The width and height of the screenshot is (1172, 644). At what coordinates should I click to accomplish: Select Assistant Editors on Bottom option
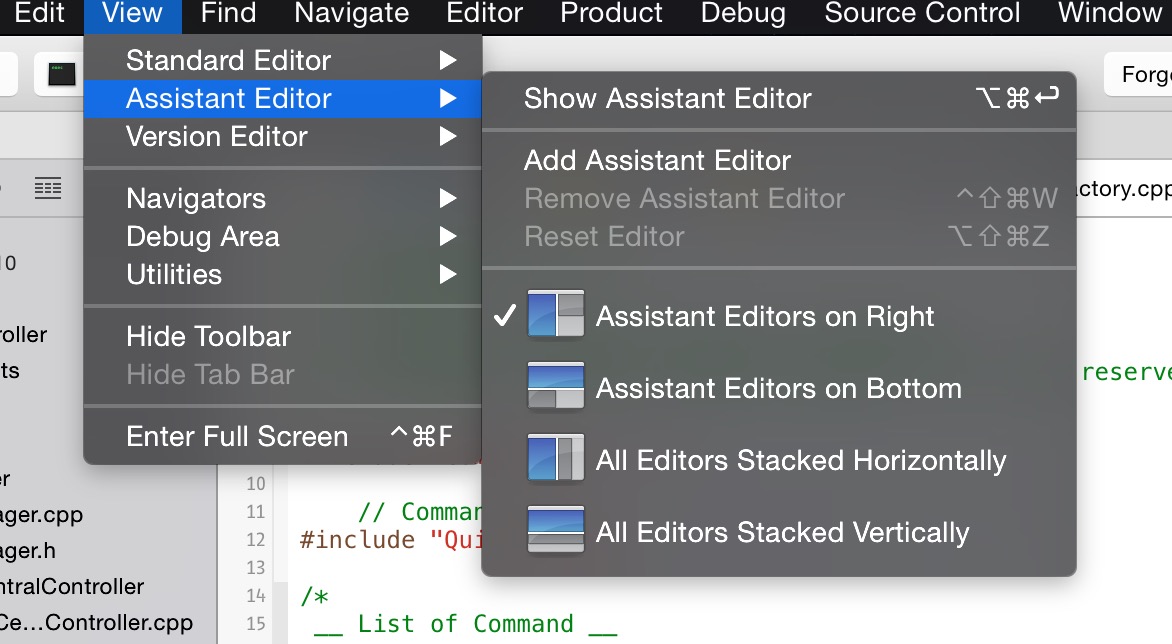pyautogui.click(x=778, y=388)
